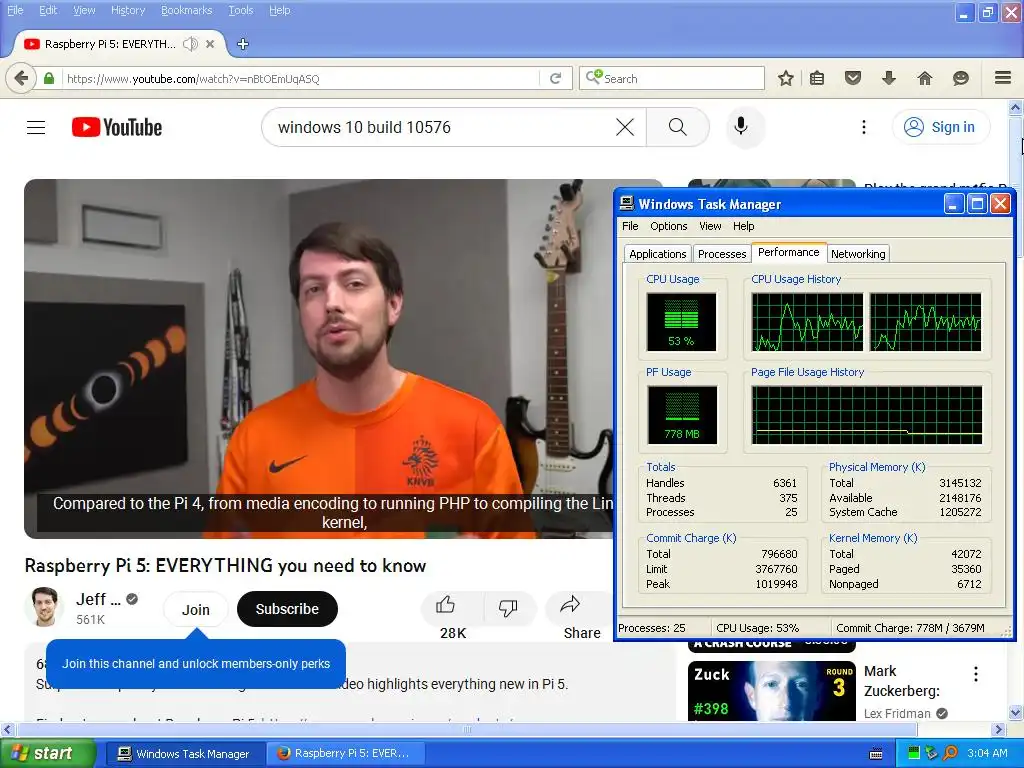Viewport: 1024px width, 768px height.
Task: Open options for Mark Zuckerberg video
Action: (x=976, y=674)
